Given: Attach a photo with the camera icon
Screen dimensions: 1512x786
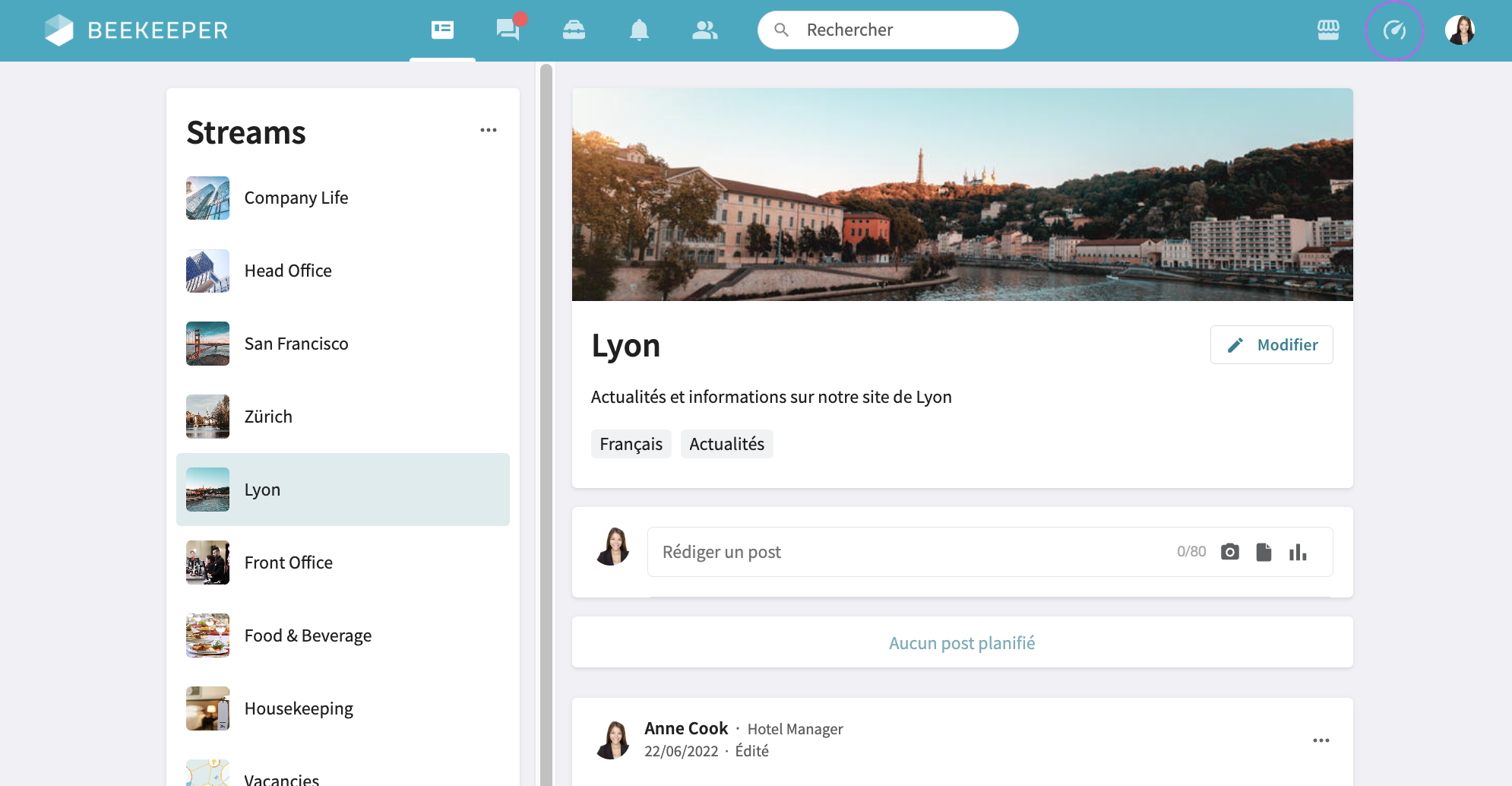Looking at the screenshot, I should pos(1230,552).
